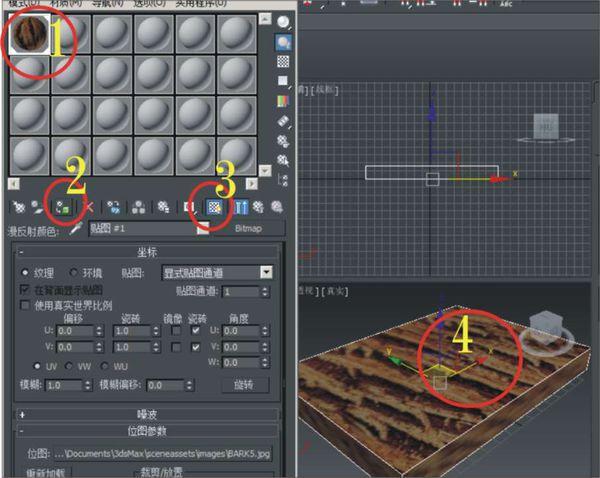Click the Go to Parent icon
This screenshot has width=600, height=478.
coord(258,207)
